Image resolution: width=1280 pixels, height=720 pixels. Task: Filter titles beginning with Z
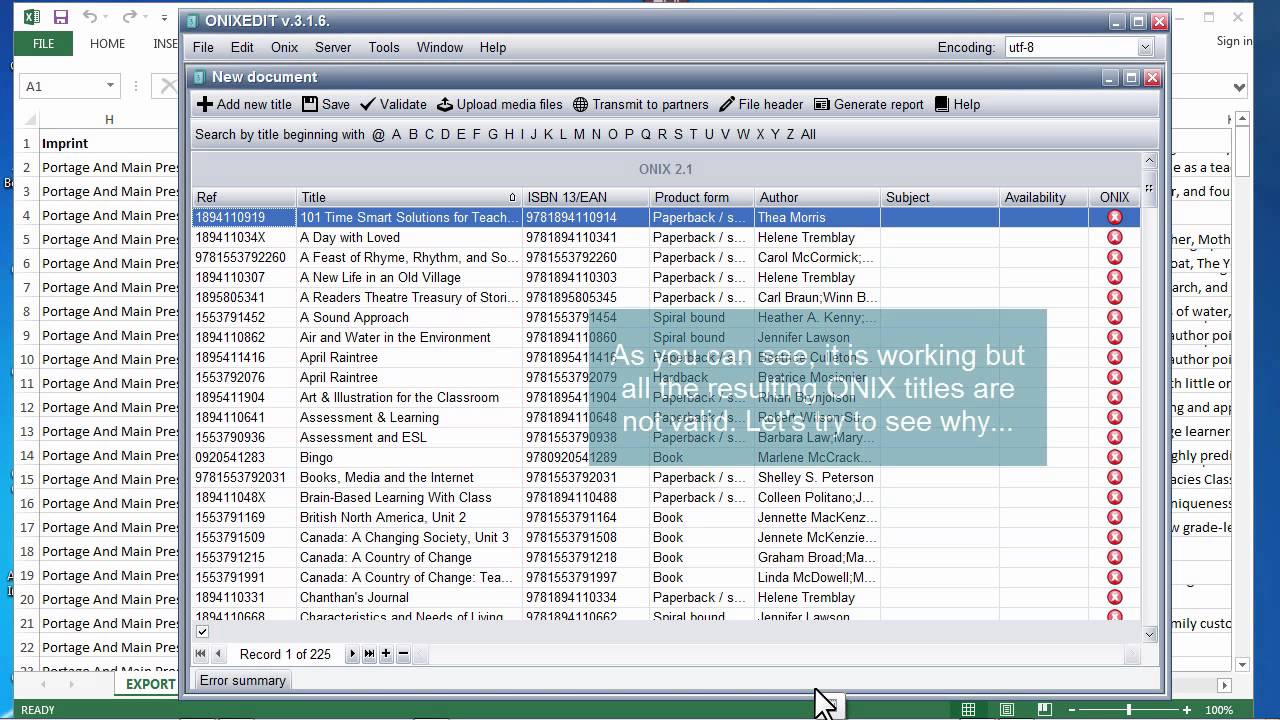pos(790,134)
